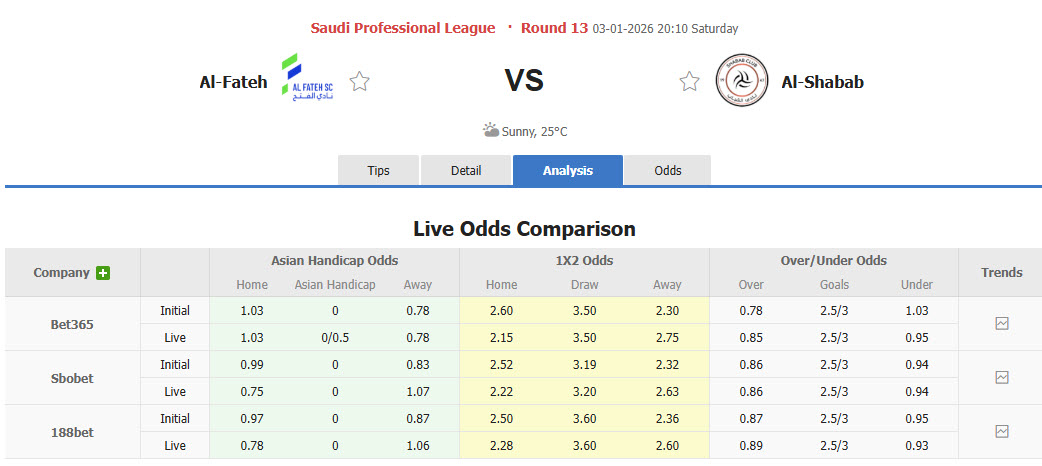Click Bet365 live home 1X2 odds 2.15

(501, 338)
